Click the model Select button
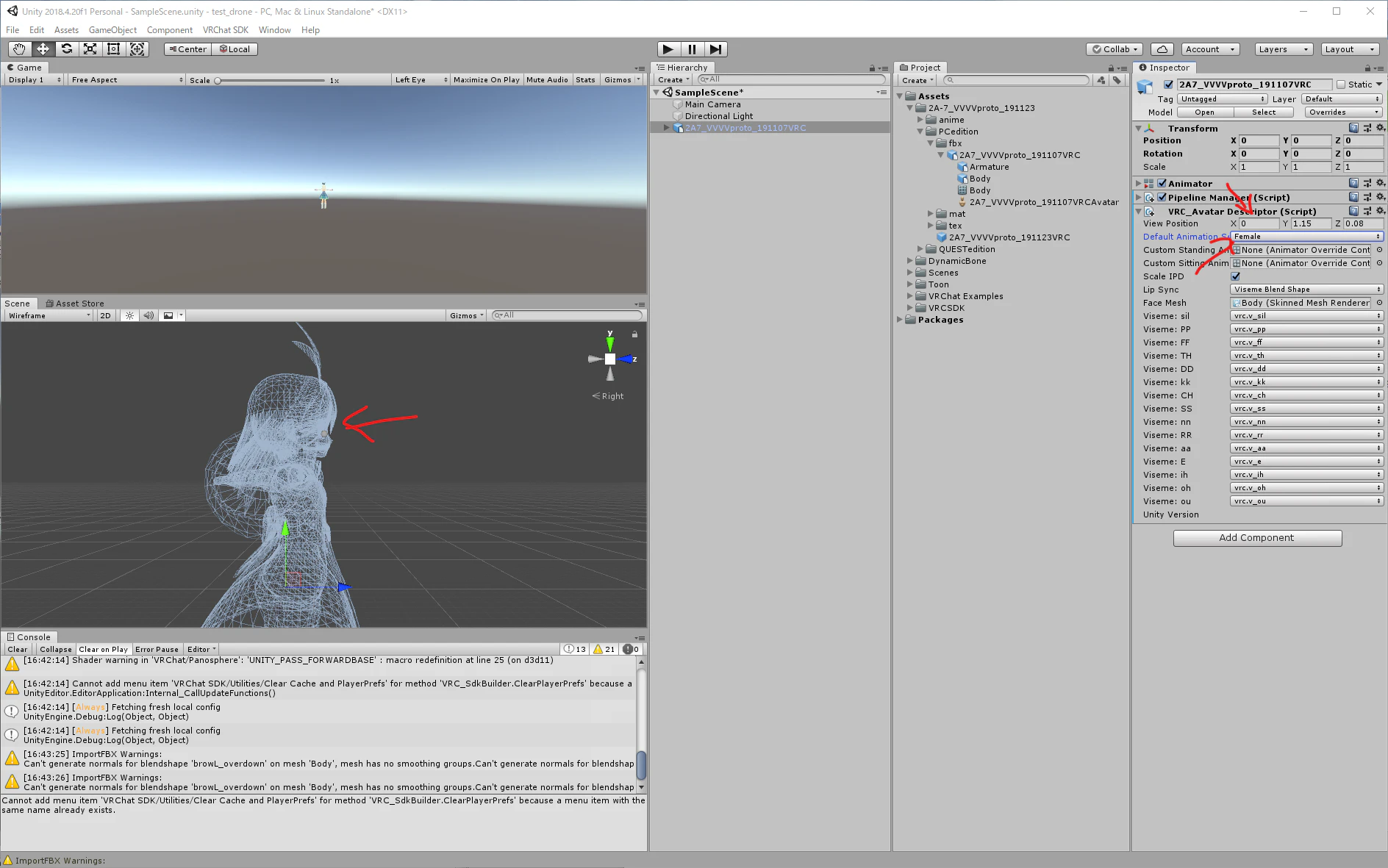The width and height of the screenshot is (1388, 868). click(x=1264, y=112)
